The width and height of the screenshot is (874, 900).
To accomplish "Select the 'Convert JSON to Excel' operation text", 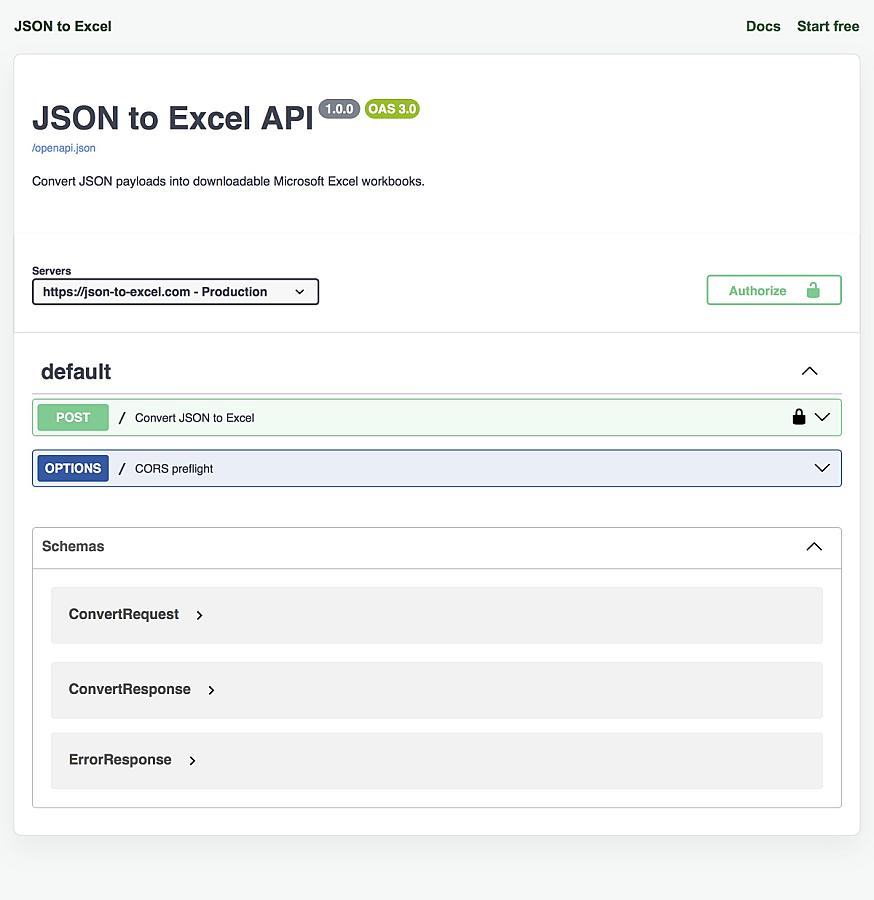I will pos(195,418).
